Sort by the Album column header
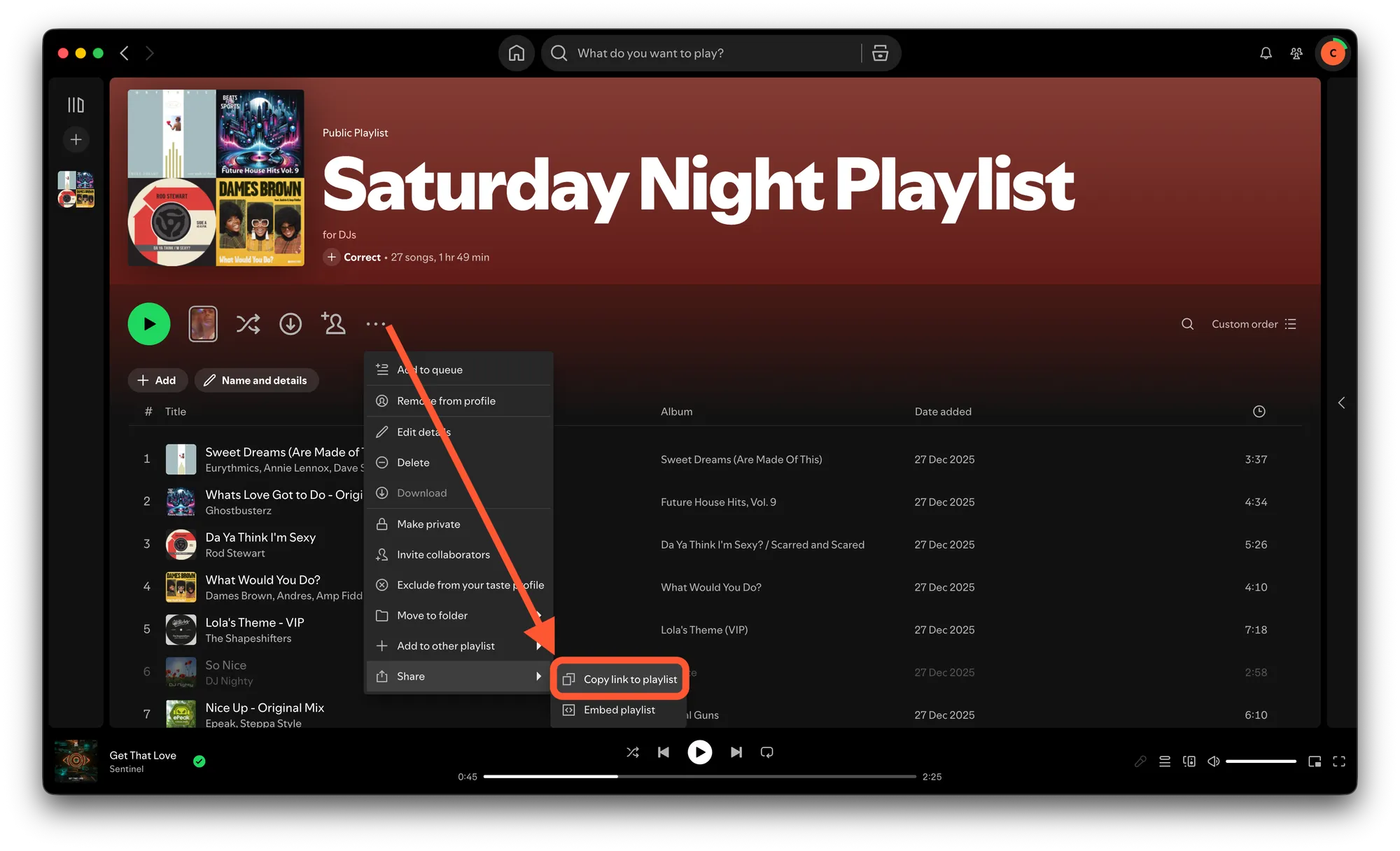Screen dimensions: 1400x851 (x=676, y=412)
